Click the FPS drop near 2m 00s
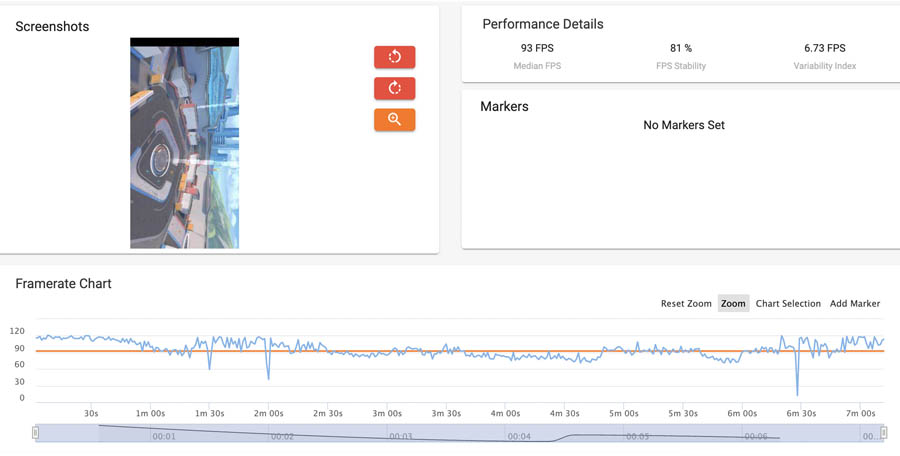900x456 pixels. (x=268, y=376)
